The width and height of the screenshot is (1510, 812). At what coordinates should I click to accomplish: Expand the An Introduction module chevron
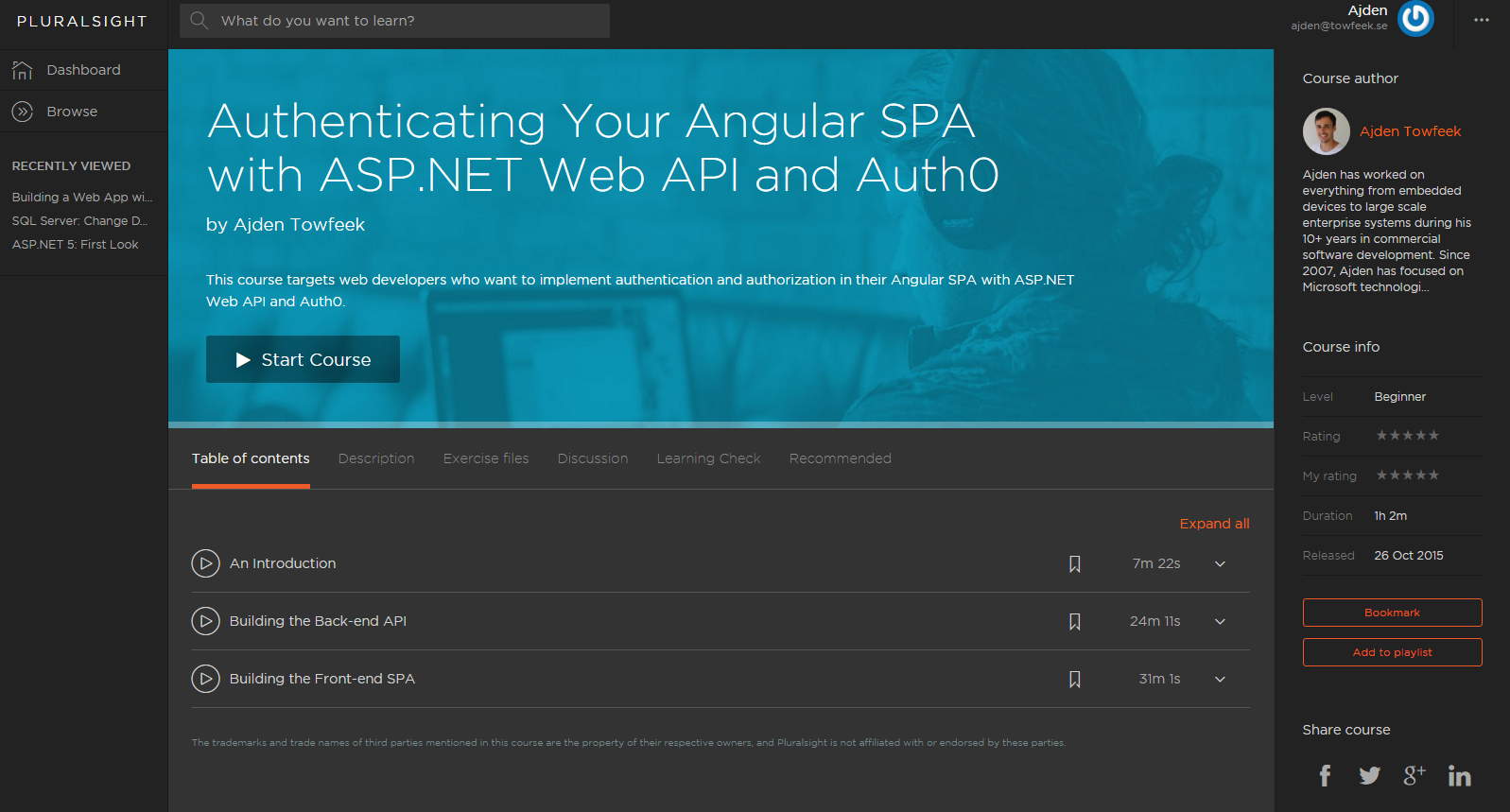(x=1220, y=564)
